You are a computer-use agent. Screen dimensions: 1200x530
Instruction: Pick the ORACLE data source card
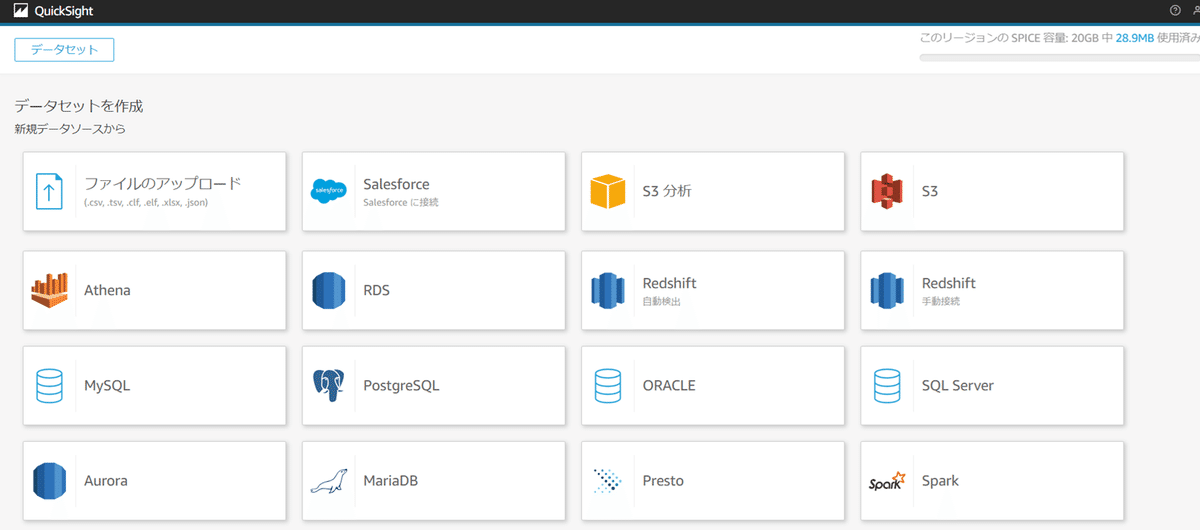pyautogui.click(x=712, y=385)
